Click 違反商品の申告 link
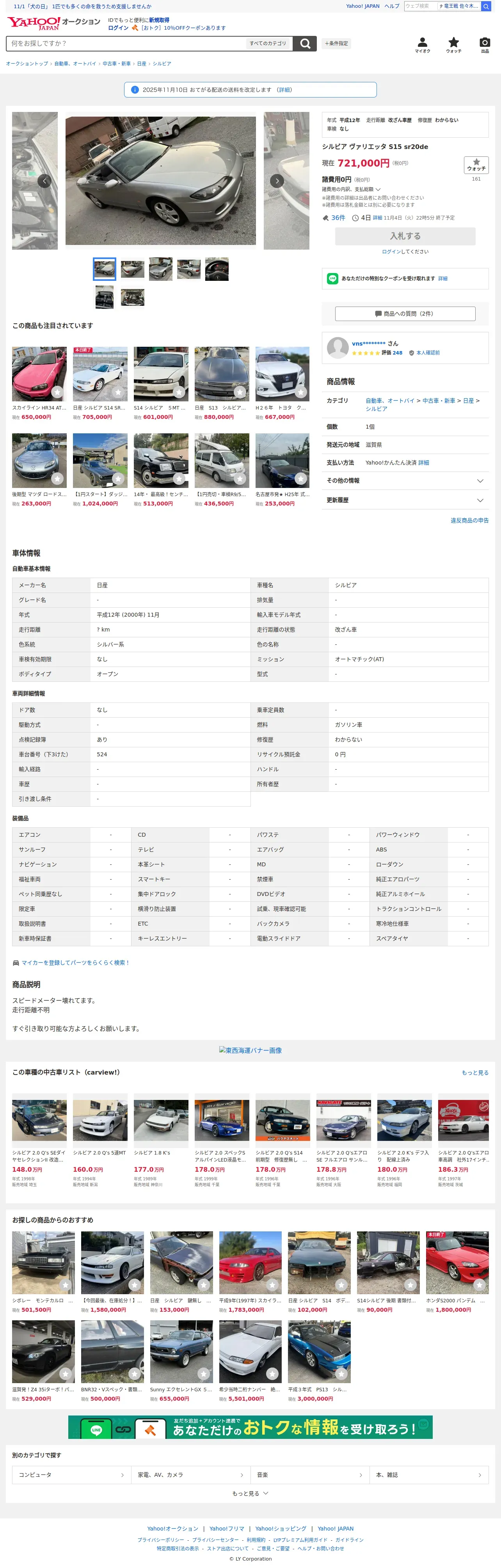The image size is (501, 1568). (x=469, y=520)
